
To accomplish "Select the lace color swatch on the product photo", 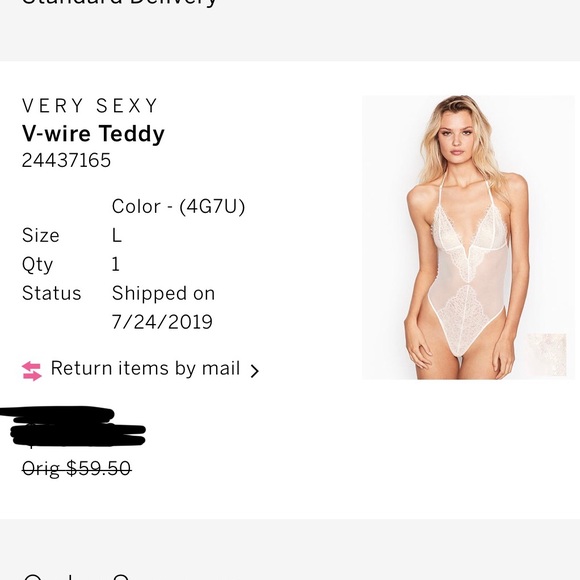I will [546, 354].
